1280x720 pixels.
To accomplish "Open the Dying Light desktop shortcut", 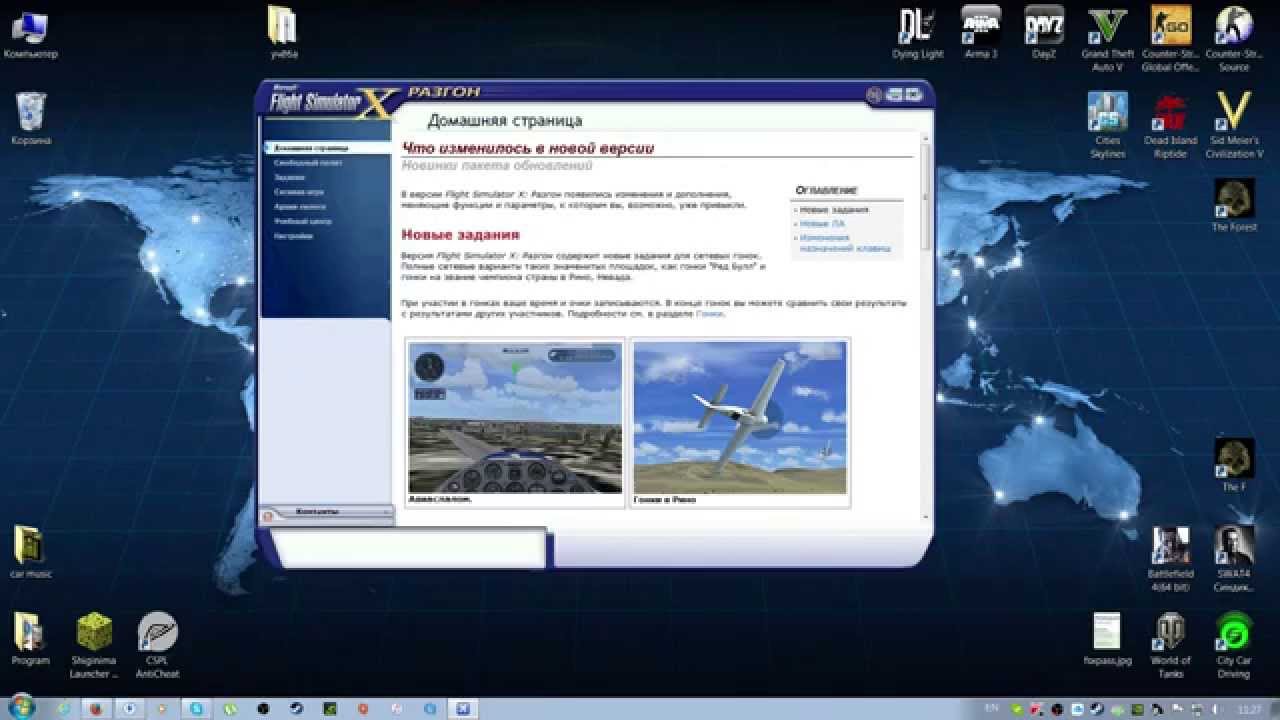I will 917,33.
